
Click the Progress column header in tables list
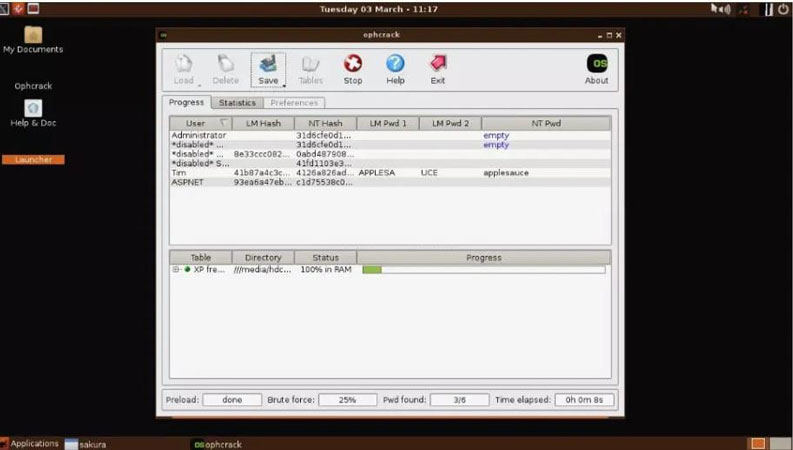[483, 257]
